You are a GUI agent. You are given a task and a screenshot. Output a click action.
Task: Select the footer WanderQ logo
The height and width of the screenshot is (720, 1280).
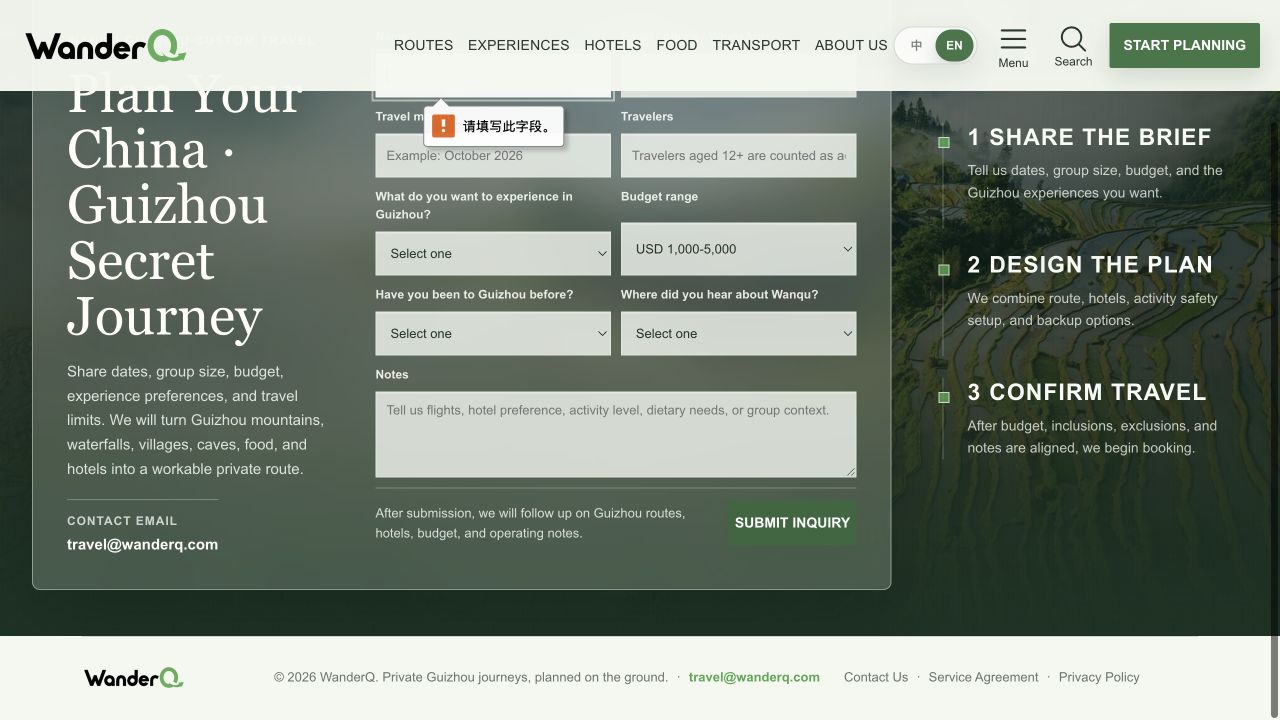click(134, 678)
